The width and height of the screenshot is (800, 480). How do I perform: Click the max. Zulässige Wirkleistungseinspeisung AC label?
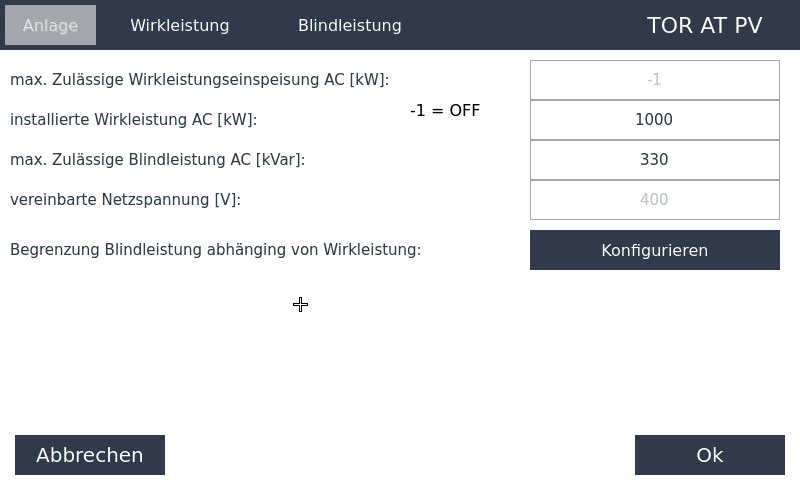pos(199,80)
